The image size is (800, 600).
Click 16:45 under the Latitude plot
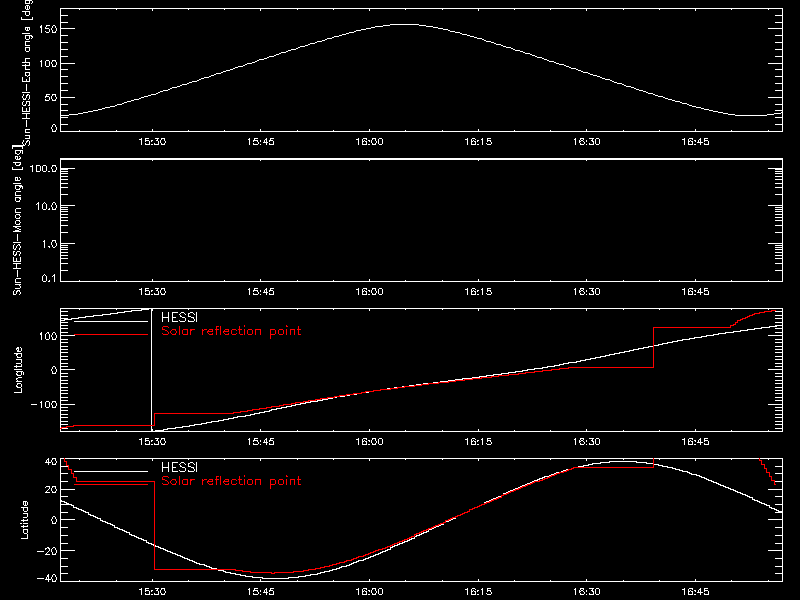pos(695,592)
